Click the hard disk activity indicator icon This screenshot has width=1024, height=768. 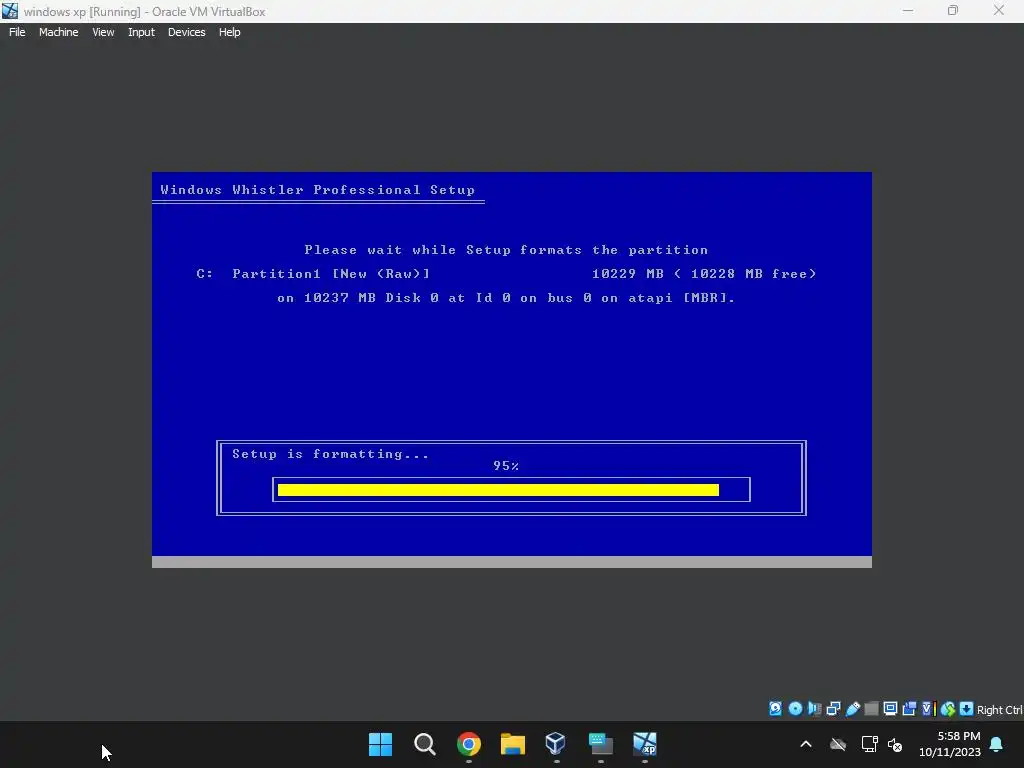[x=775, y=709]
